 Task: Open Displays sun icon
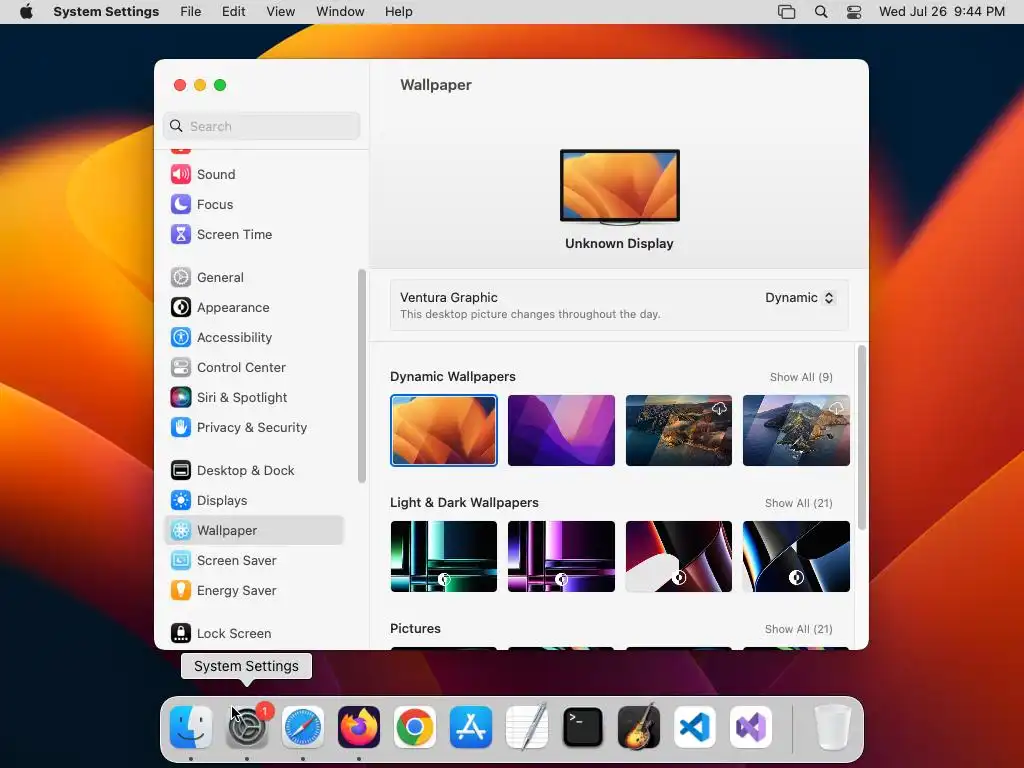tap(181, 501)
